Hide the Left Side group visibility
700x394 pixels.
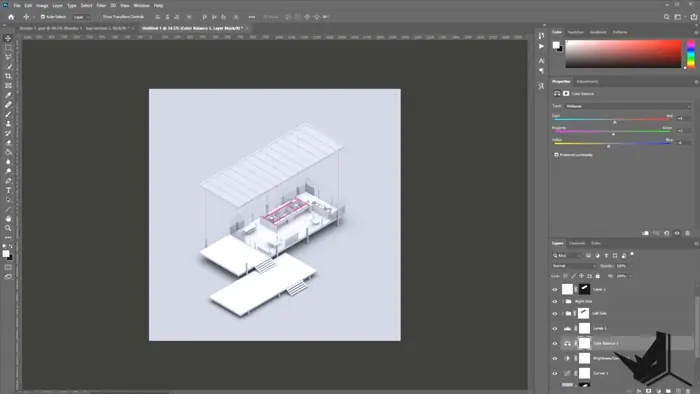(555, 314)
